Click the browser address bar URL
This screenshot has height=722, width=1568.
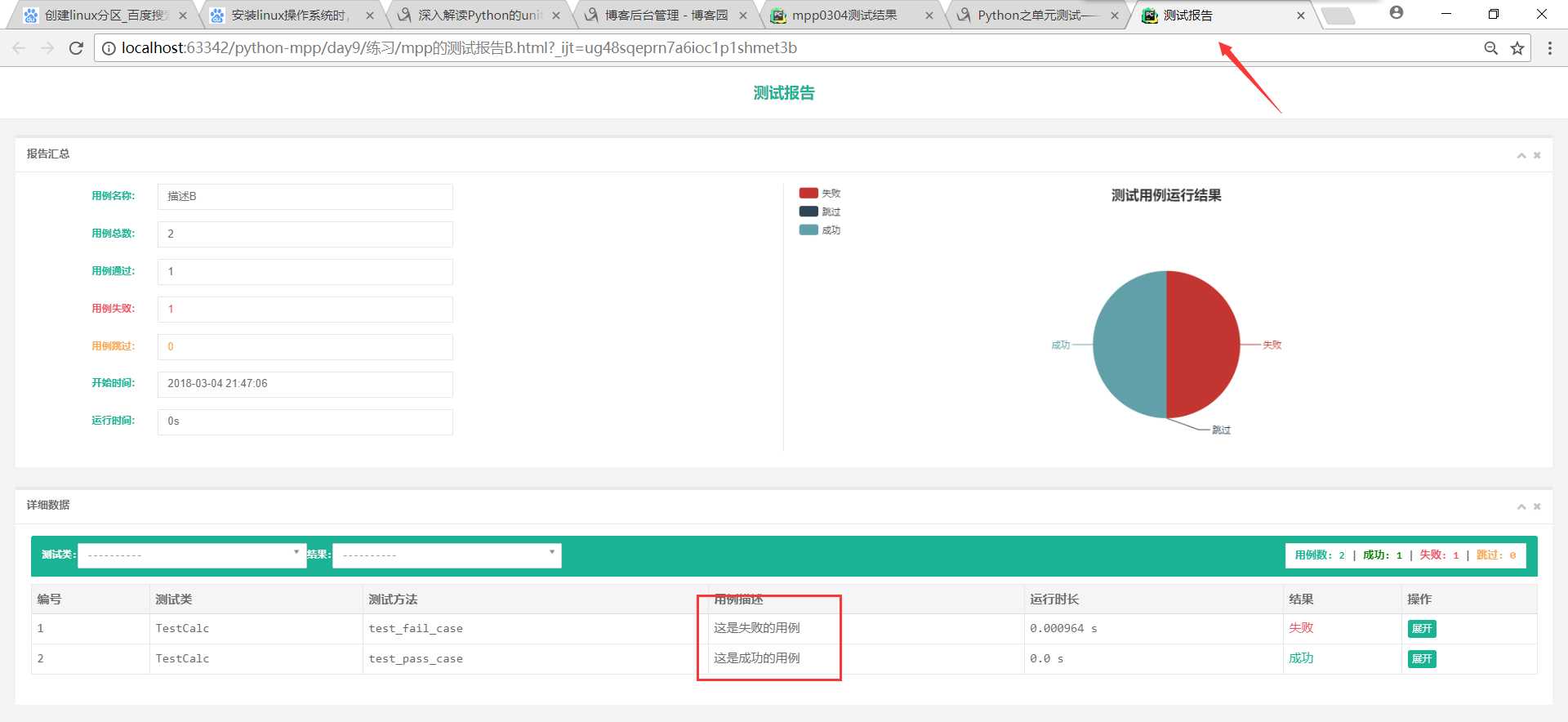click(459, 48)
